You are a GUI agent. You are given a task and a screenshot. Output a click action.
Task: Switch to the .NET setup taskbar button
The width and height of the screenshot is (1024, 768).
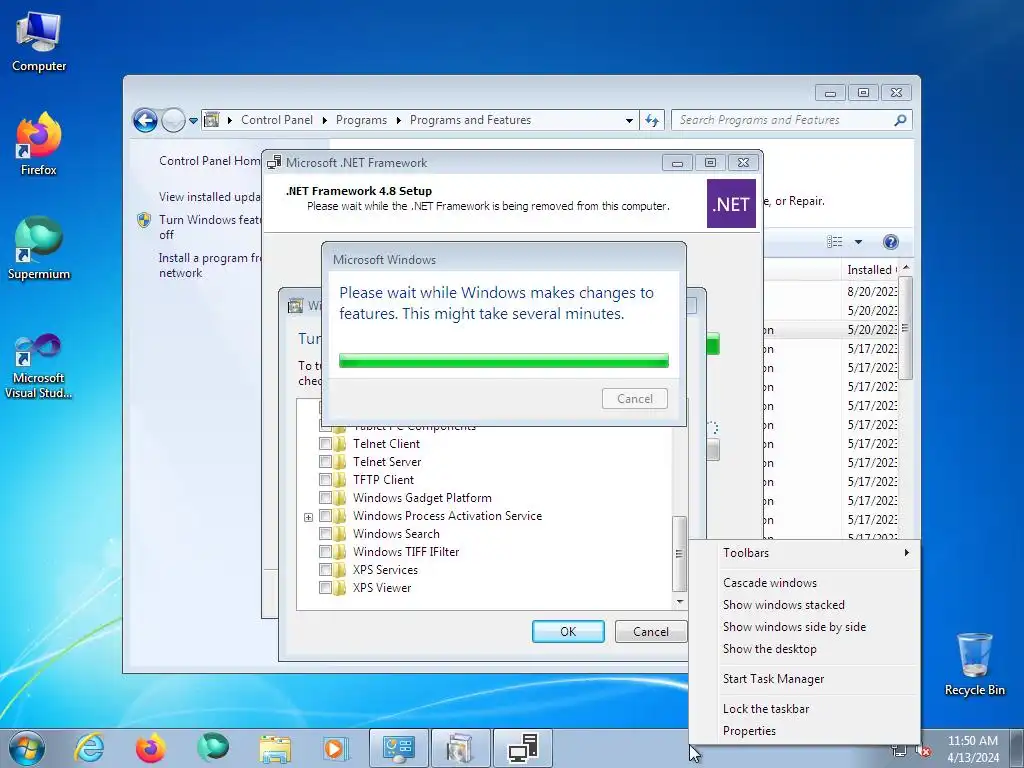522,748
